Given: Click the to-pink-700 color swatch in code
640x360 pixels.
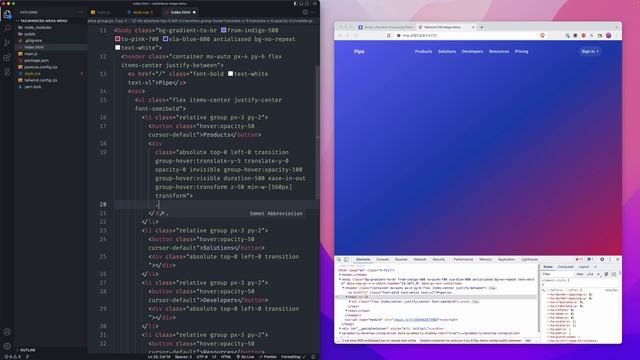Looking at the screenshot, I should point(118,39).
